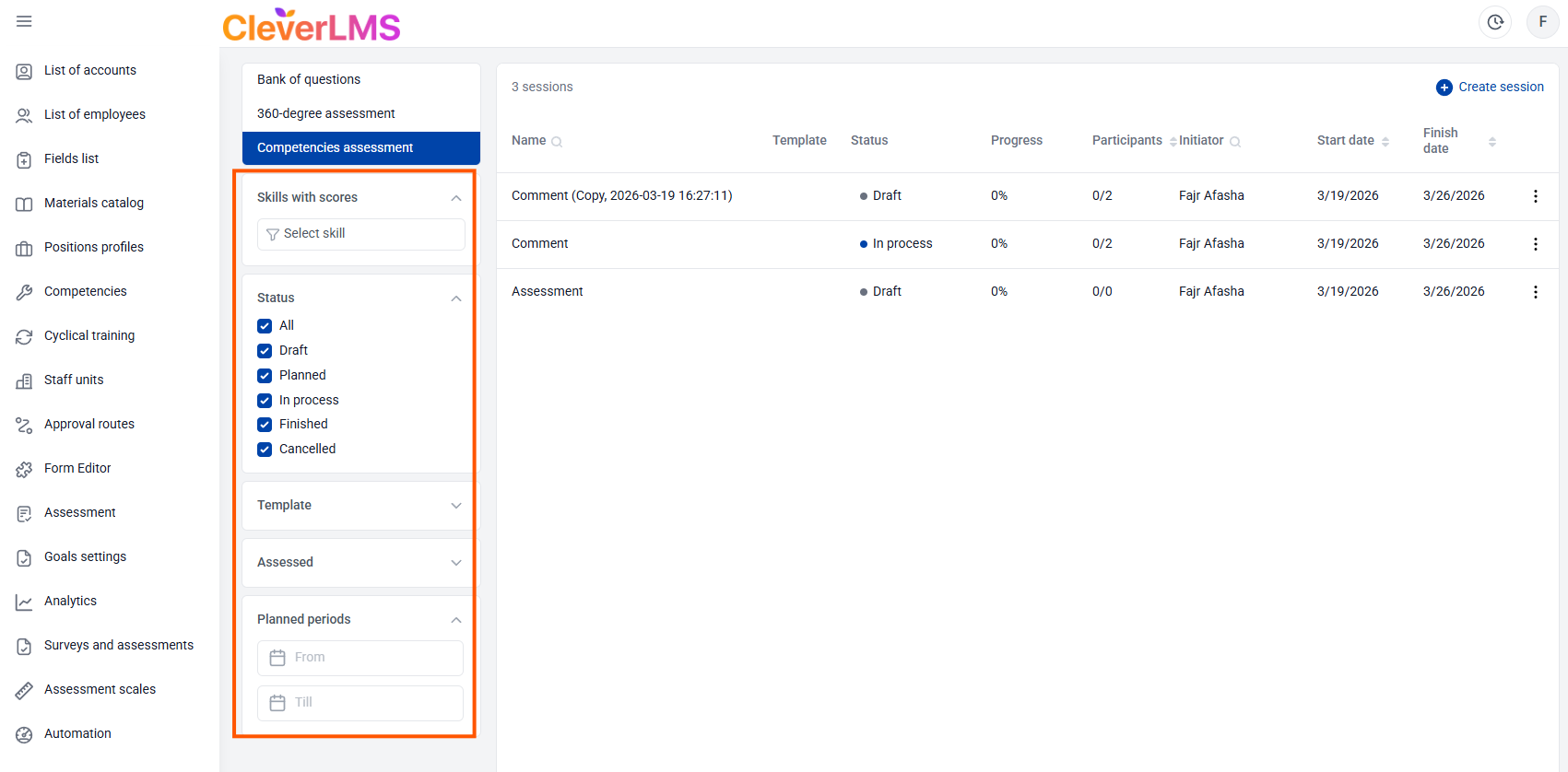
Task: Click Create session button
Action: tap(1490, 87)
